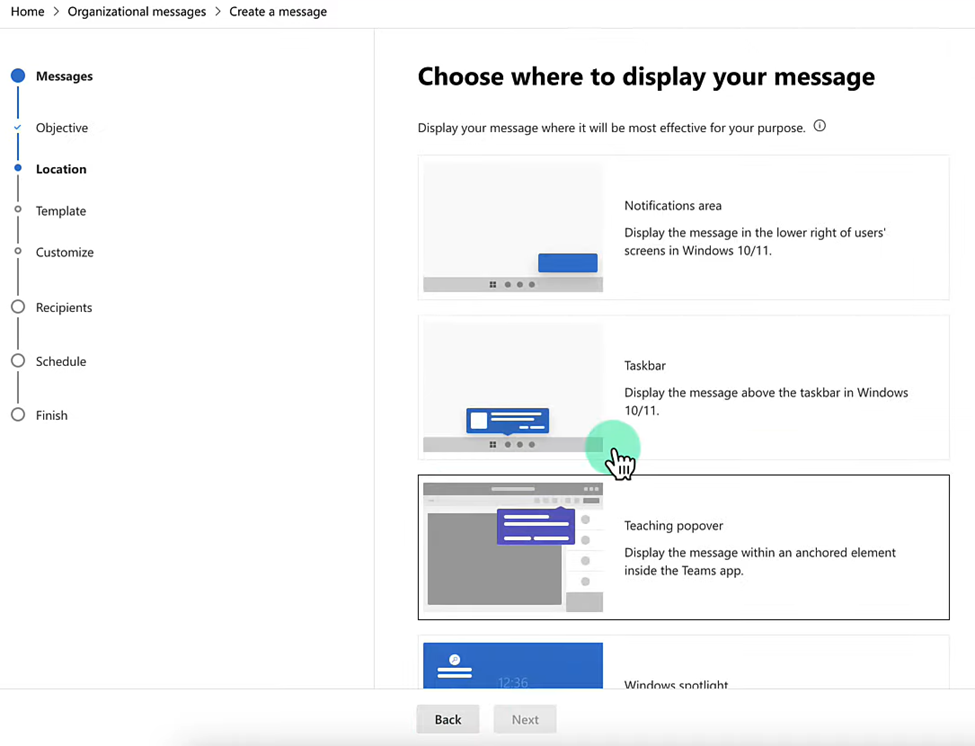Choose the Taskbar location card

point(683,387)
